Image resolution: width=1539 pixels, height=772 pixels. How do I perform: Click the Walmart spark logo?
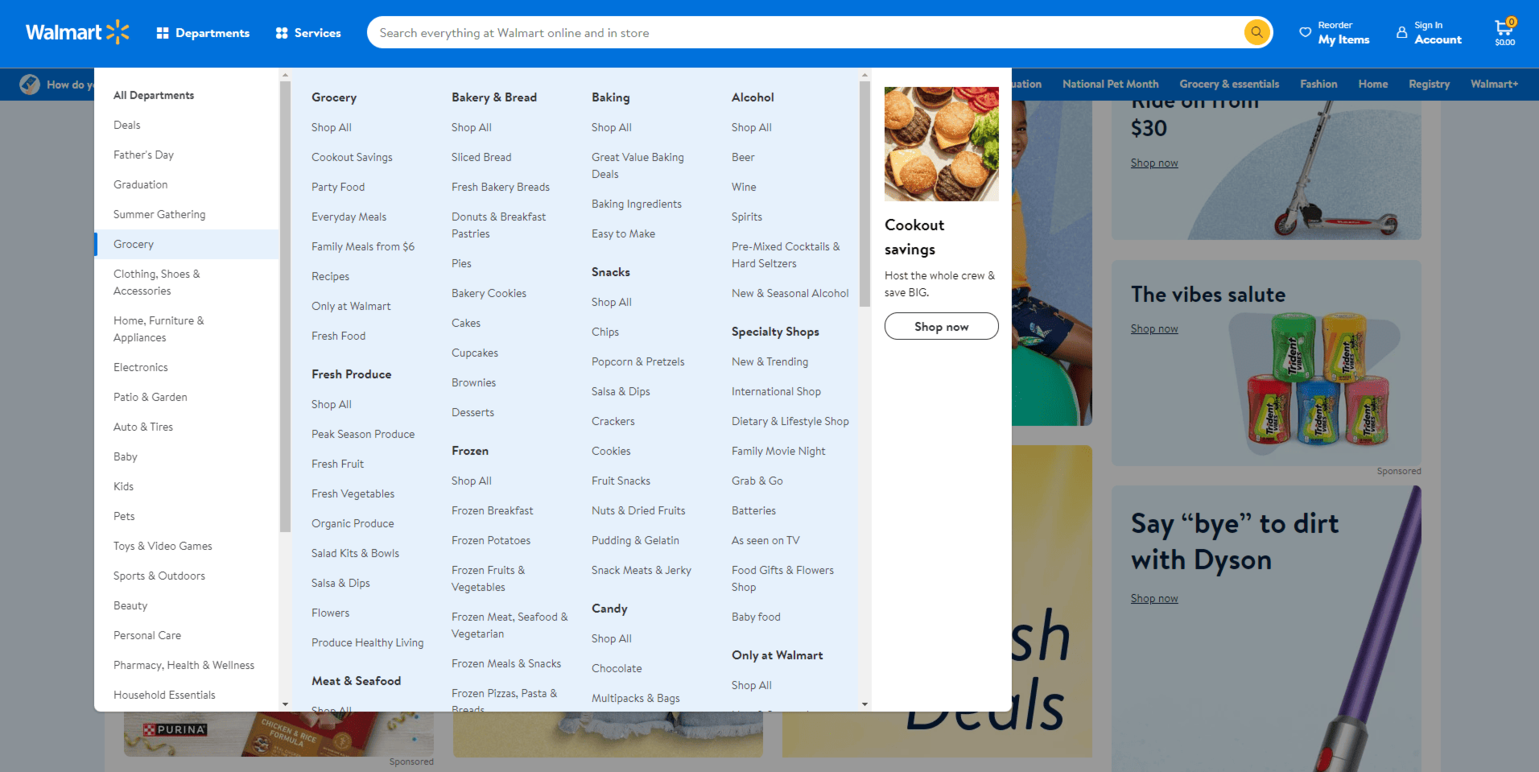pyautogui.click(x=117, y=32)
